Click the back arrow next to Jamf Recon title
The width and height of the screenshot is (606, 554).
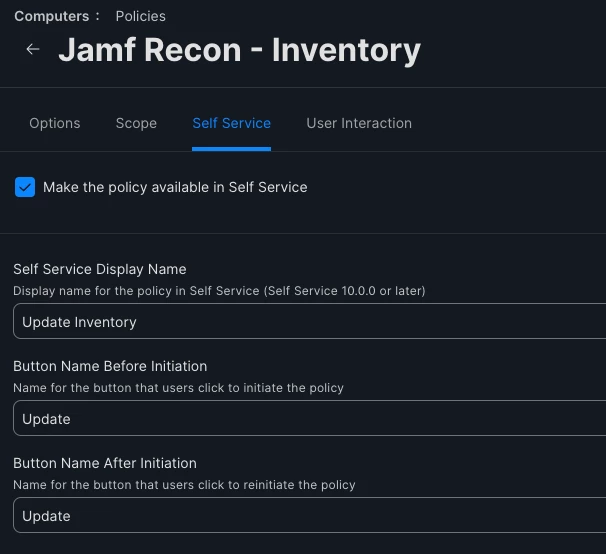coord(33,49)
